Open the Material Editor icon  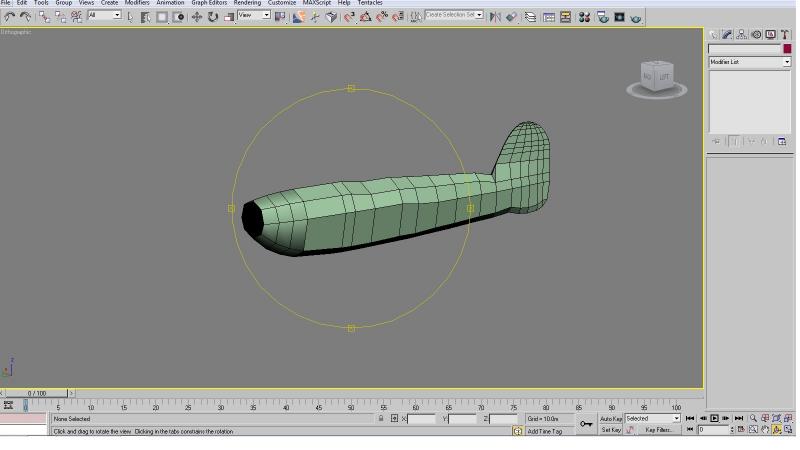[x=584, y=17]
